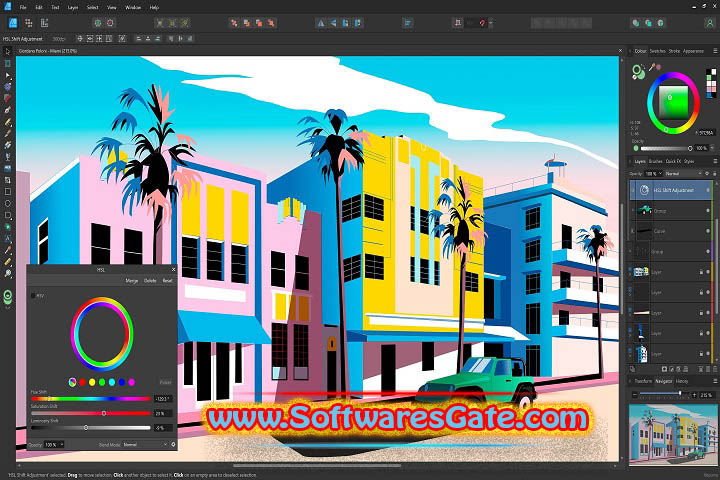Screen dimensions: 720x480
Task: Click the Hue Shift slider
Action: 90,399
